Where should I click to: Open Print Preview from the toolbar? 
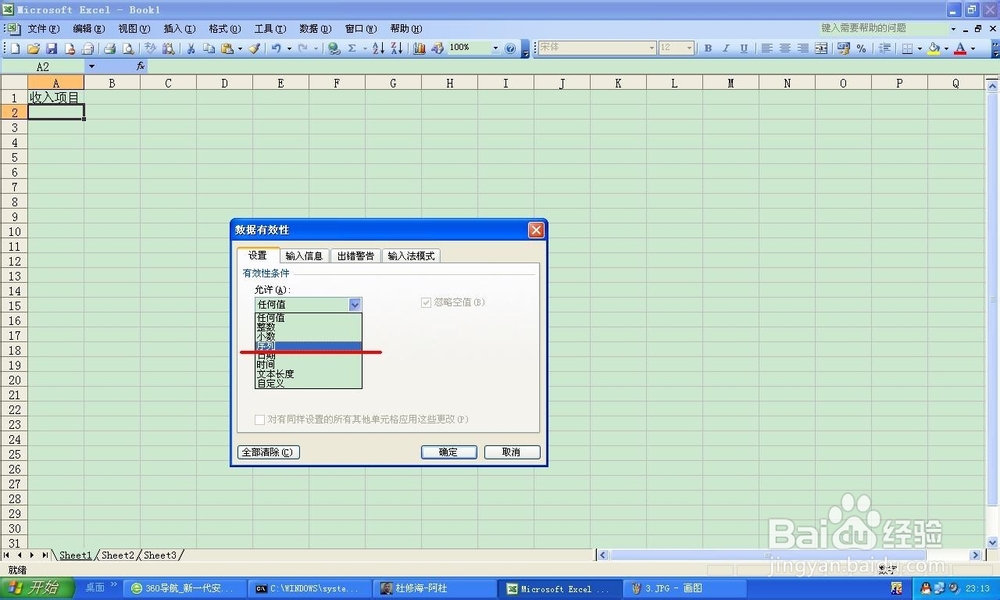128,48
